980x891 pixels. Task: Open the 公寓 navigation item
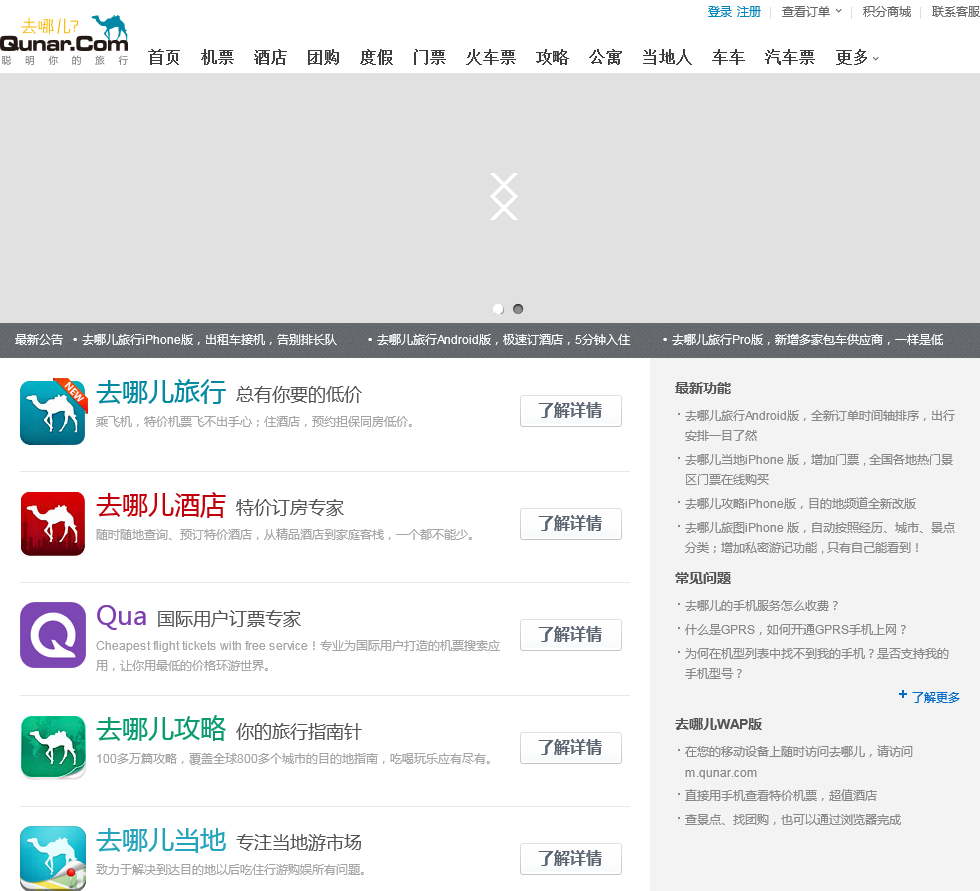point(606,57)
